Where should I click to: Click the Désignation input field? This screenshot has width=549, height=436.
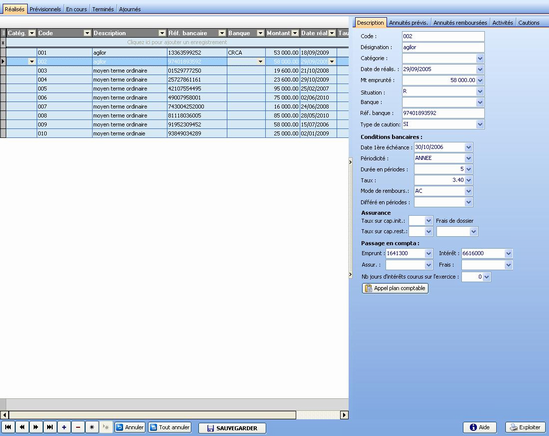[x=443, y=47]
